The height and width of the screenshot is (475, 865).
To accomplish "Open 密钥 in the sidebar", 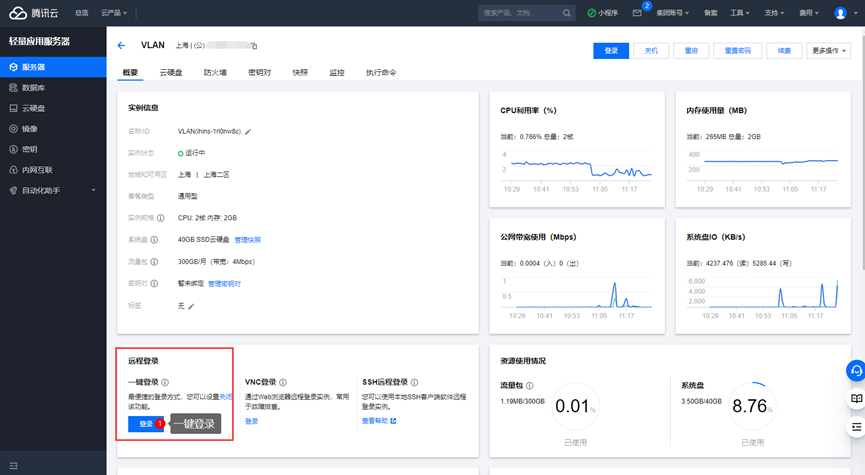I will click(53, 149).
